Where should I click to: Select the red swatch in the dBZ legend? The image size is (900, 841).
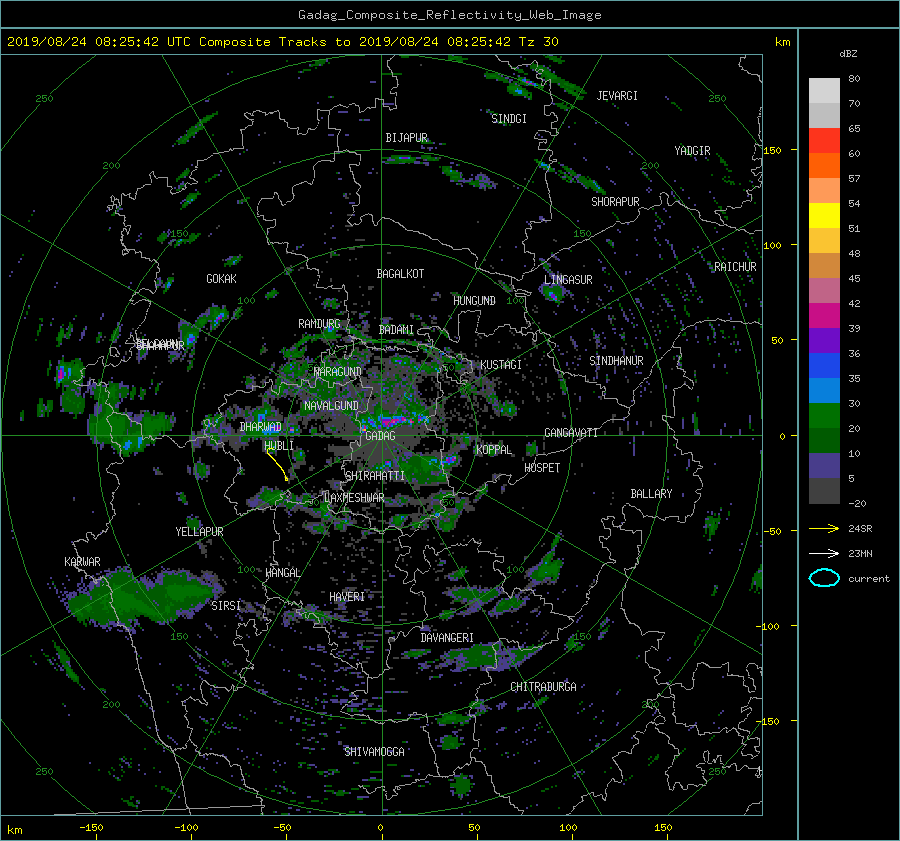pyautogui.click(x=824, y=141)
